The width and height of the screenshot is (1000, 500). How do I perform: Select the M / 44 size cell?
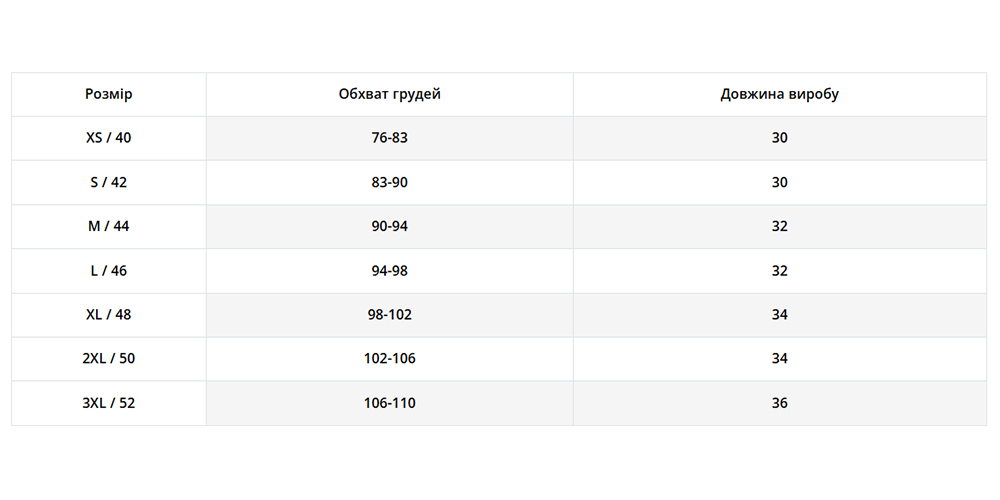coord(109,226)
